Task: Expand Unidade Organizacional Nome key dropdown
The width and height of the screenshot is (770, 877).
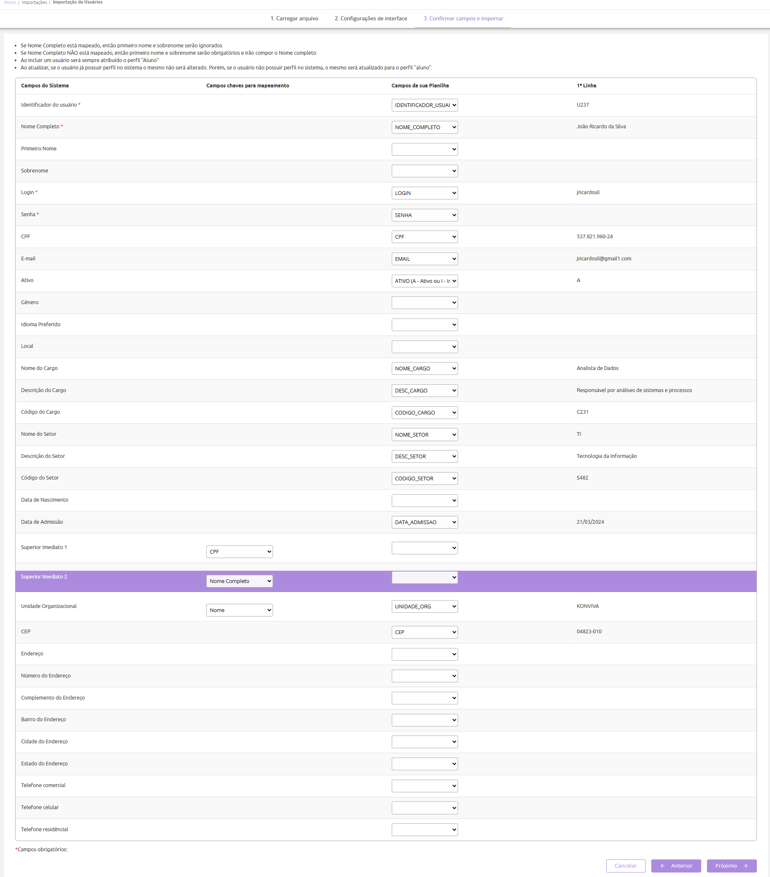Action: tap(239, 610)
